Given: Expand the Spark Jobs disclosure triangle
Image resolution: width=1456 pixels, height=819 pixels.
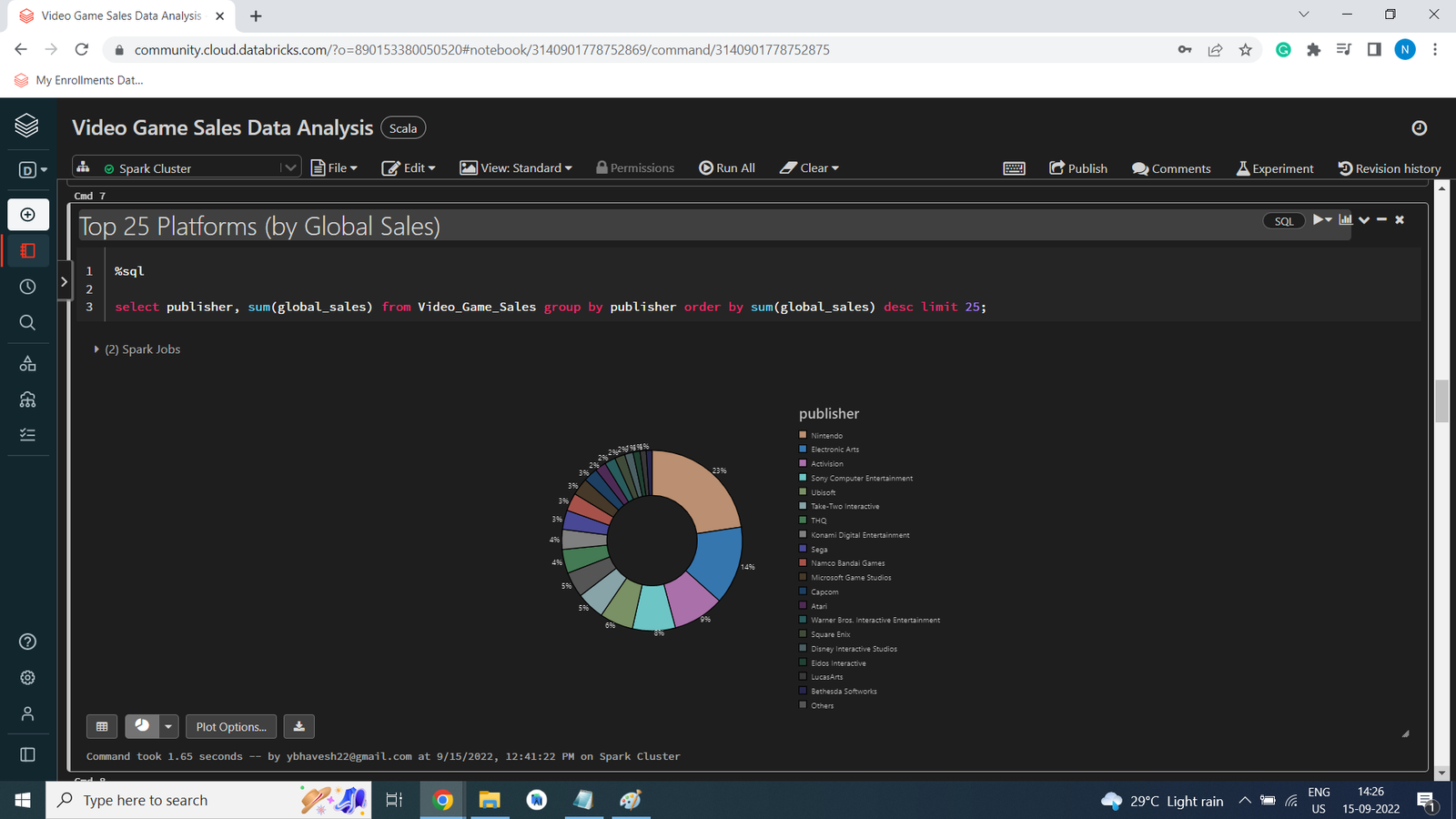Looking at the screenshot, I should (x=96, y=349).
